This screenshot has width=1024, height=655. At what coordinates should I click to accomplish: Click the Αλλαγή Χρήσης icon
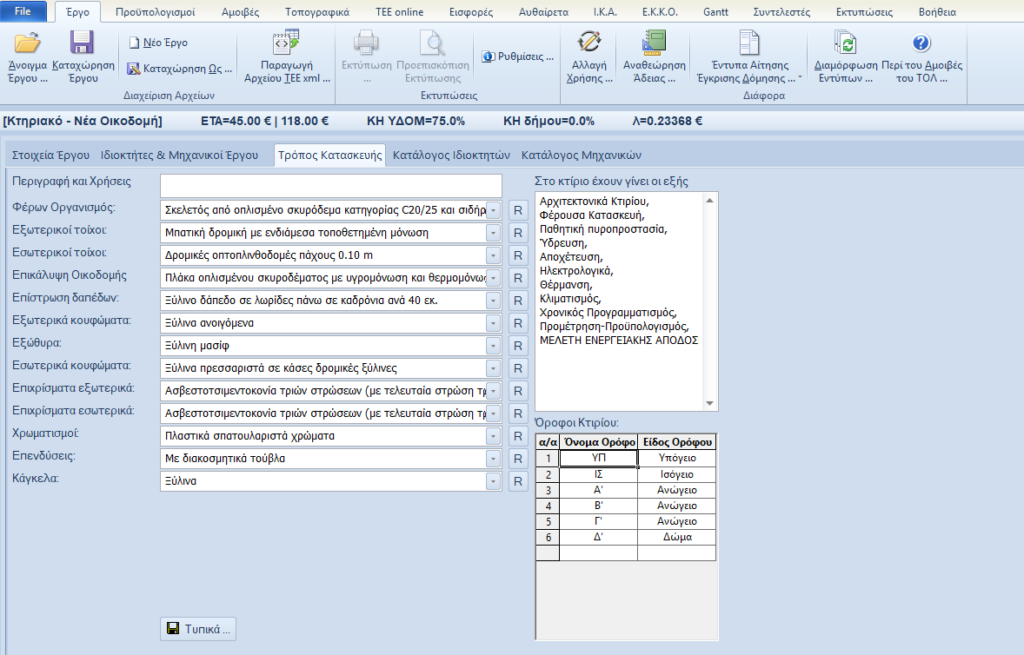click(590, 43)
